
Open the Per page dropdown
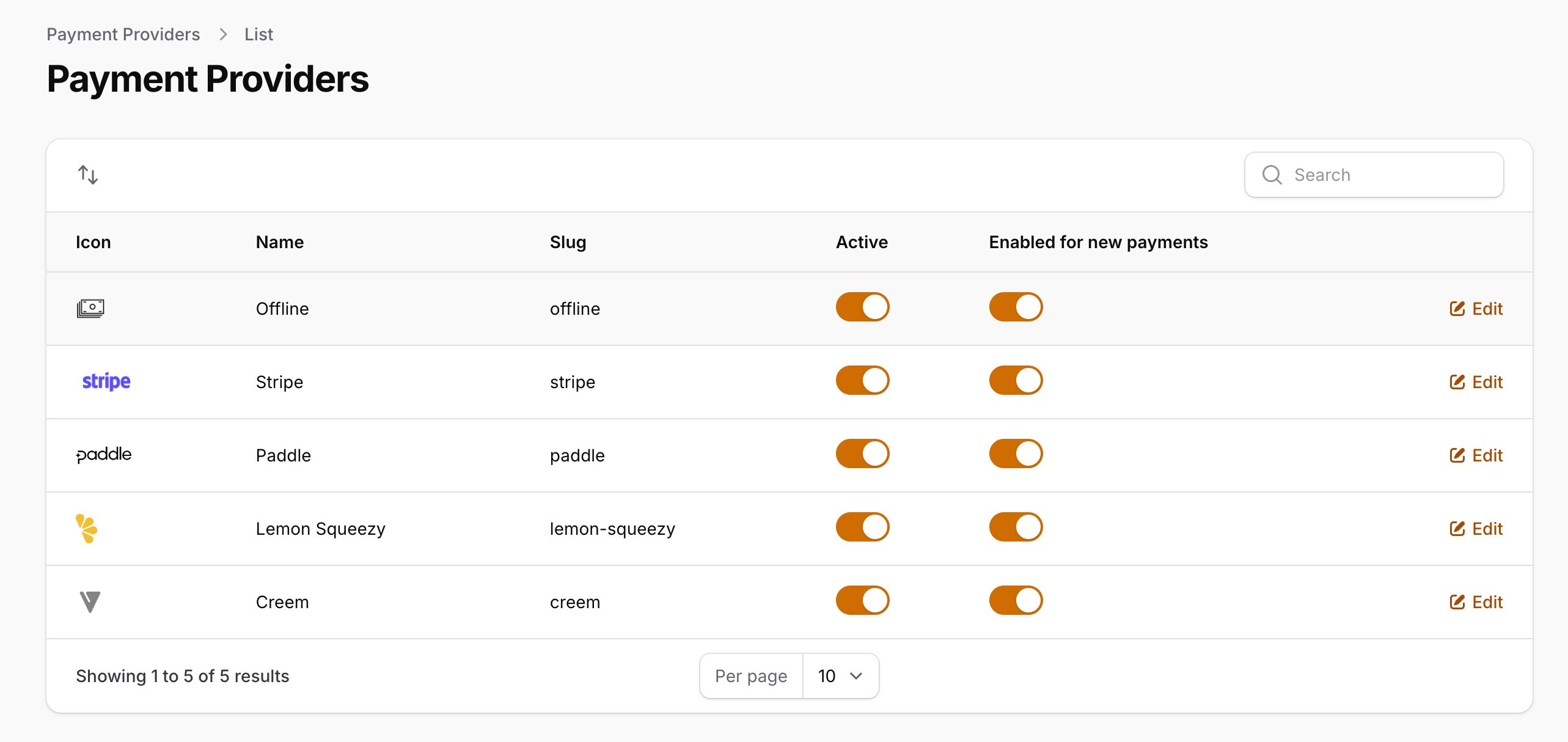coord(840,676)
